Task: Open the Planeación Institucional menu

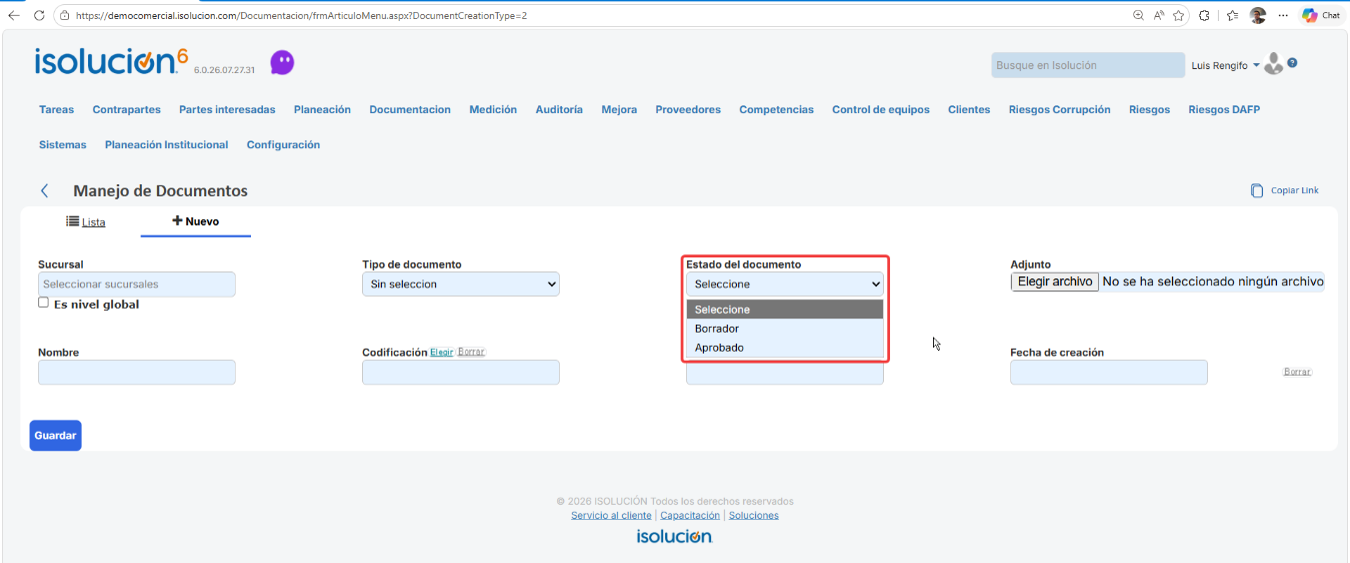Action: click(x=166, y=145)
